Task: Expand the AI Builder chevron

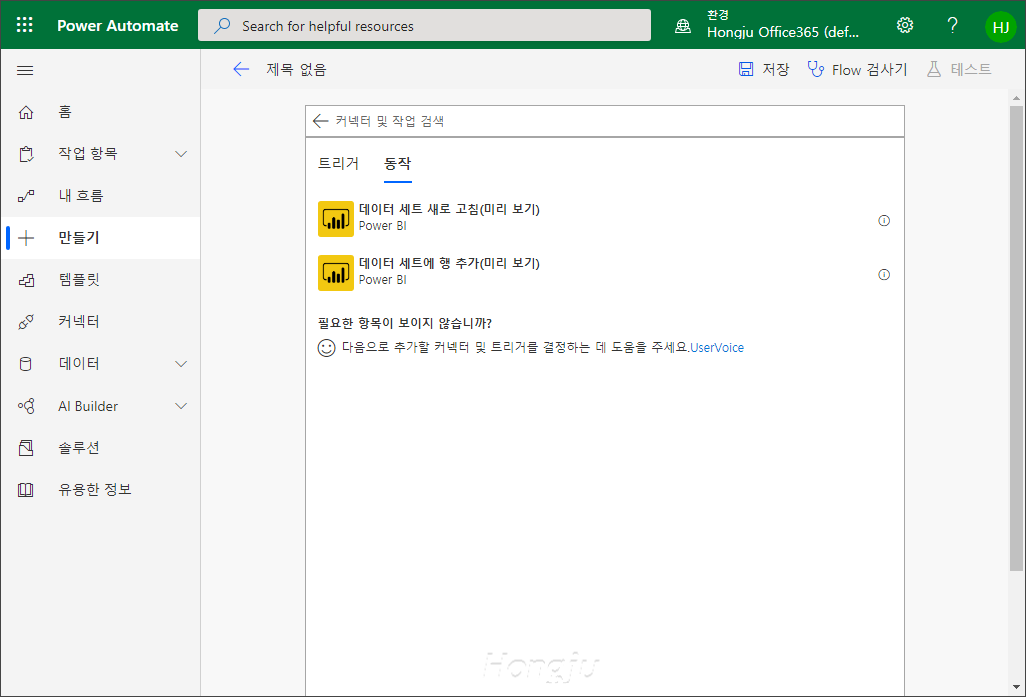Action: tap(181, 406)
